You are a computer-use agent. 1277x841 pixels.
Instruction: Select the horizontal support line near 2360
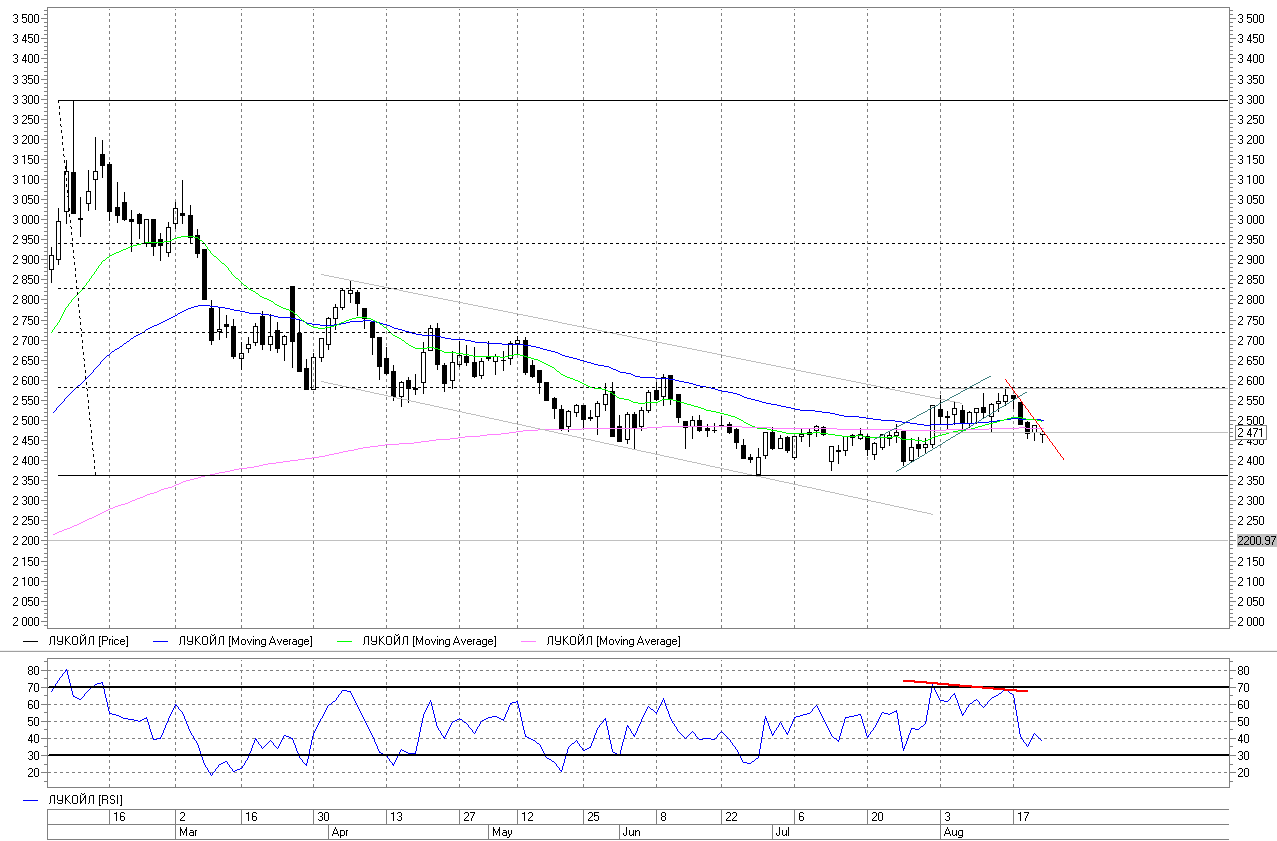(x=600, y=476)
